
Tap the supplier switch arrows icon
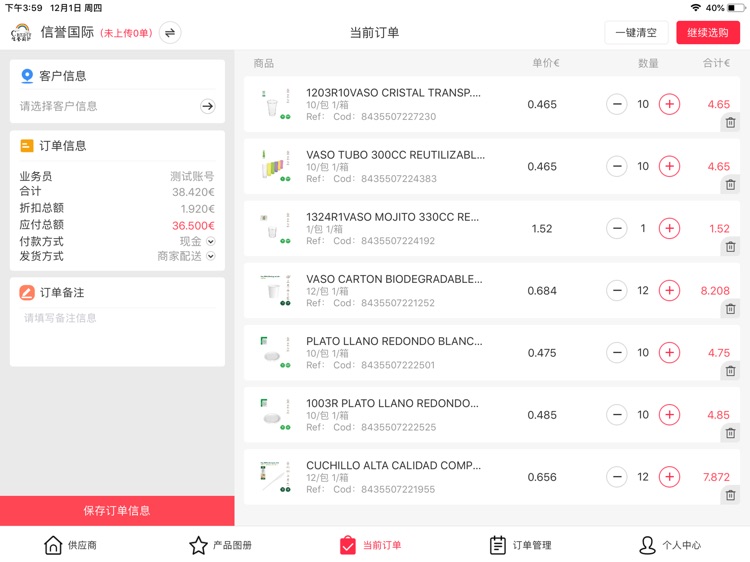pos(170,33)
